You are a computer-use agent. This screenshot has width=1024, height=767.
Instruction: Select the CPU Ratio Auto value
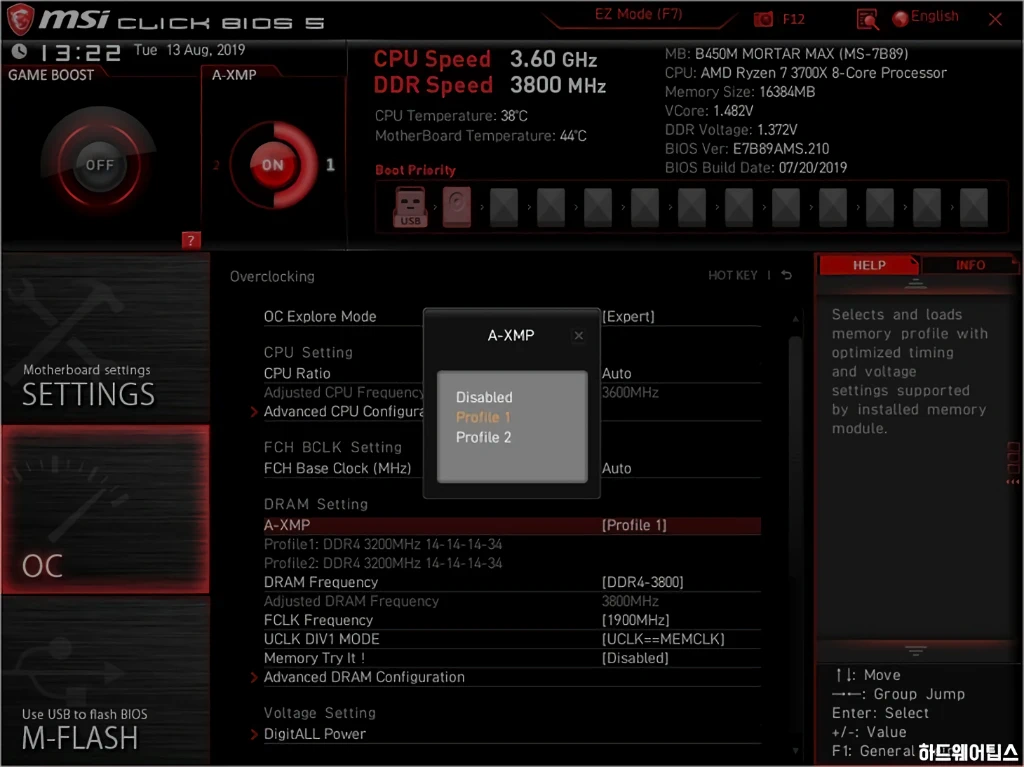[616, 374]
